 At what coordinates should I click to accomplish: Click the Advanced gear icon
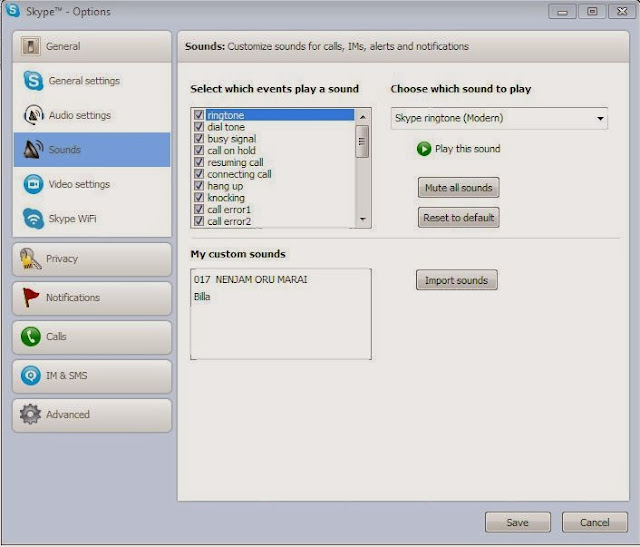tap(31, 414)
